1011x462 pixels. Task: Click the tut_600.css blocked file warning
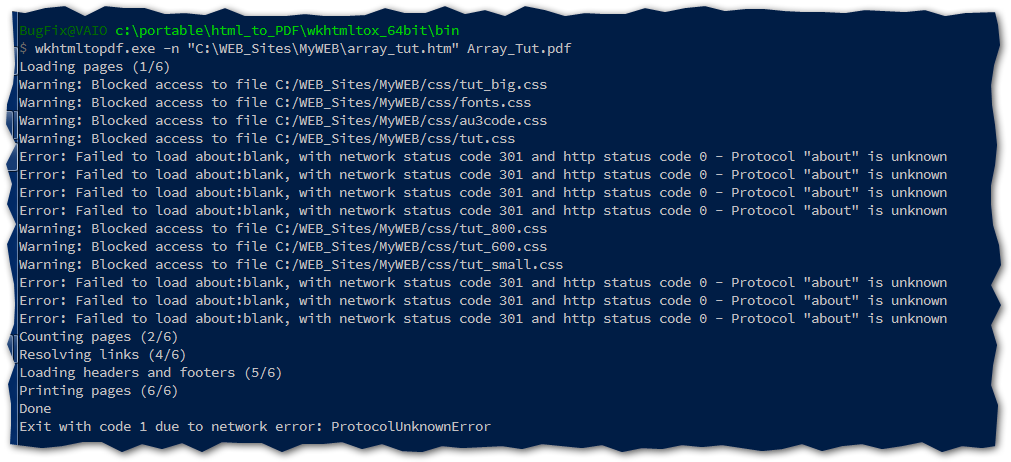click(283, 246)
